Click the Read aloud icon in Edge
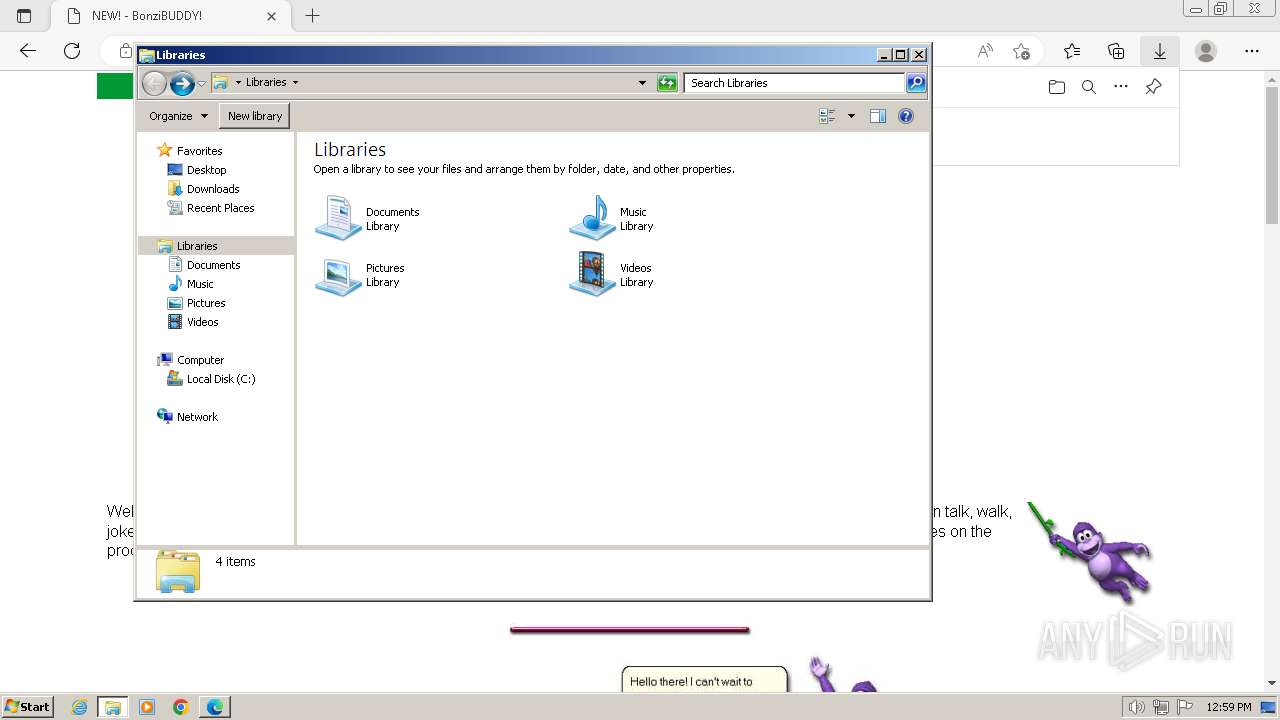The width and height of the screenshot is (1280, 720). [985, 51]
